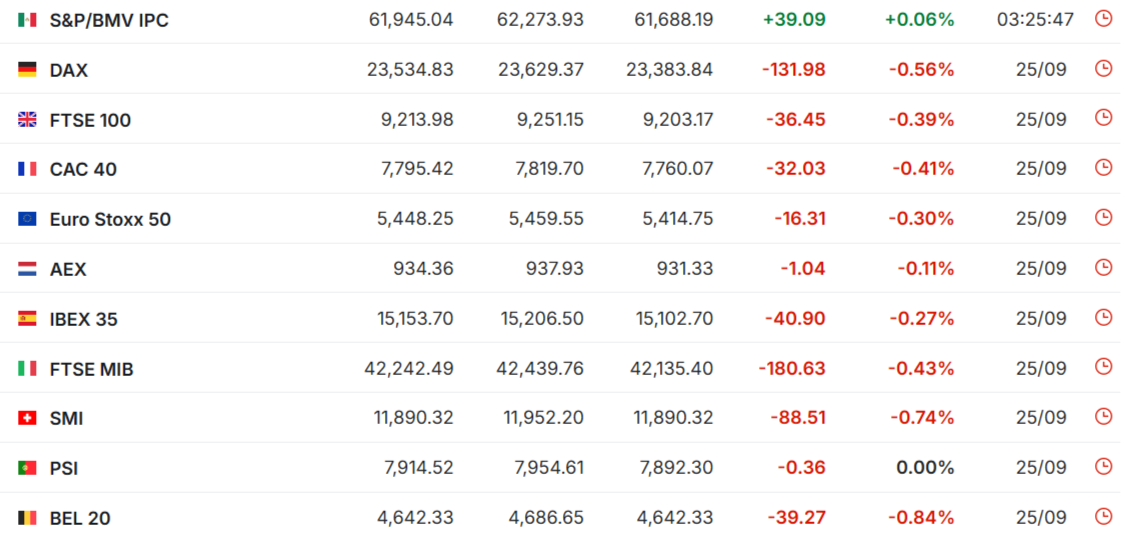Click the German flag beside DAX

pyautogui.click(x=27, y=70)
